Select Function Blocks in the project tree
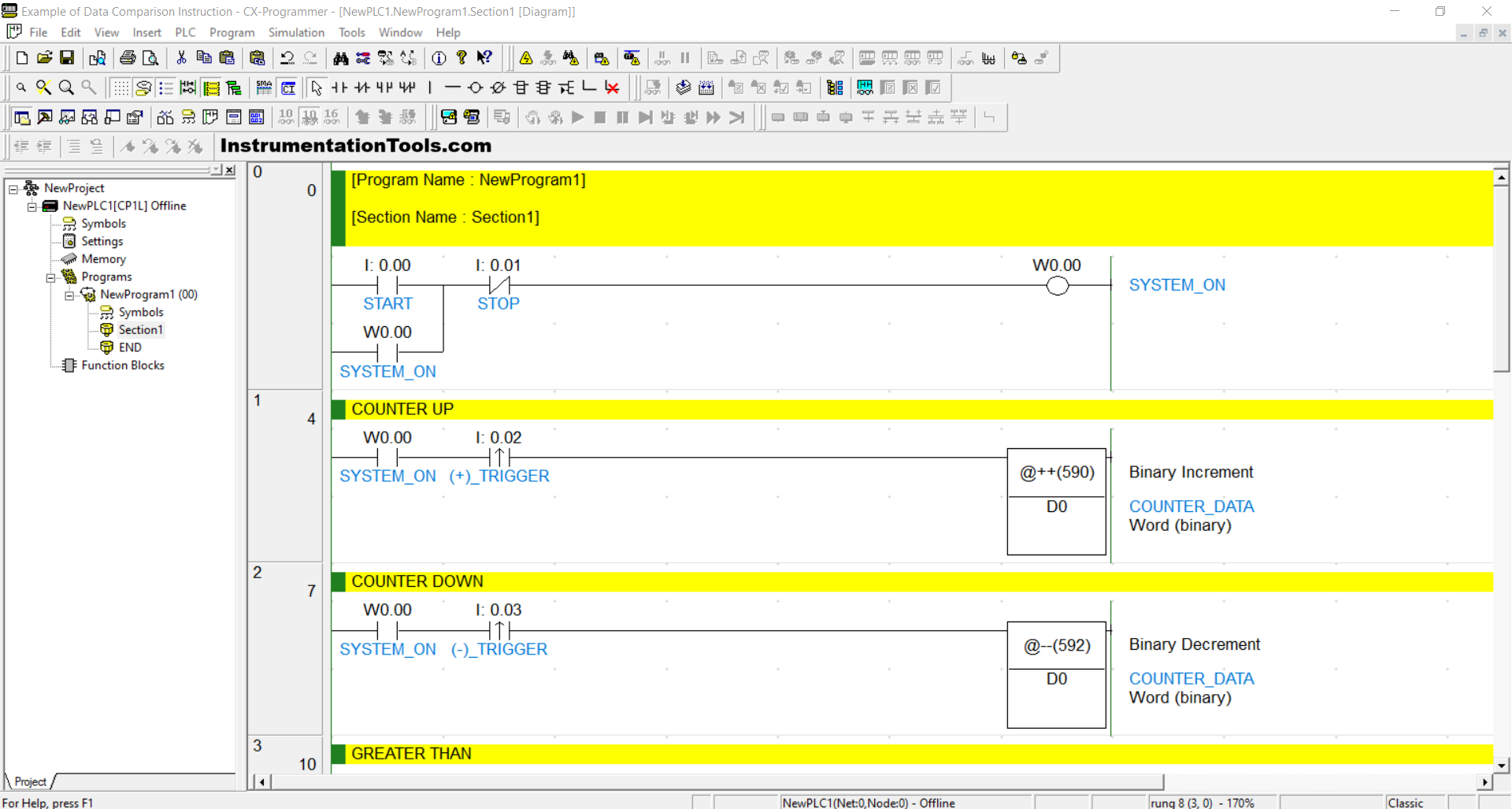Screen dimensions: 1512x809 [122, 366]
